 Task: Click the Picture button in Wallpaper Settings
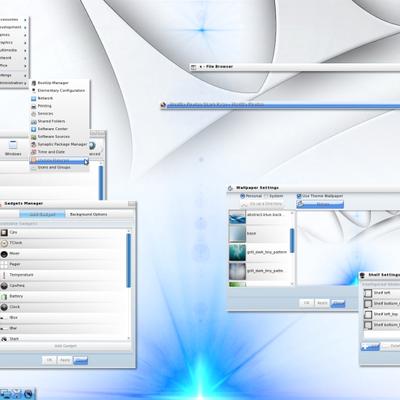coord(320,204)
